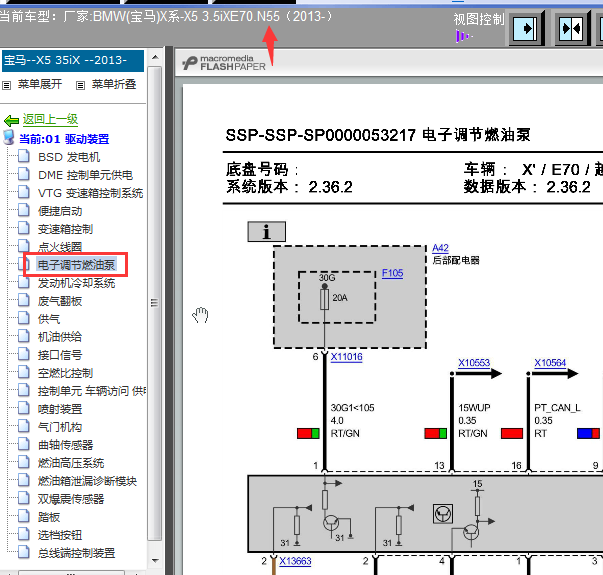Image resolution: width=603 pixels, height=575 pixels.
Task: Select 点火线圈 in the tree
Action: (x=60, y=247)
